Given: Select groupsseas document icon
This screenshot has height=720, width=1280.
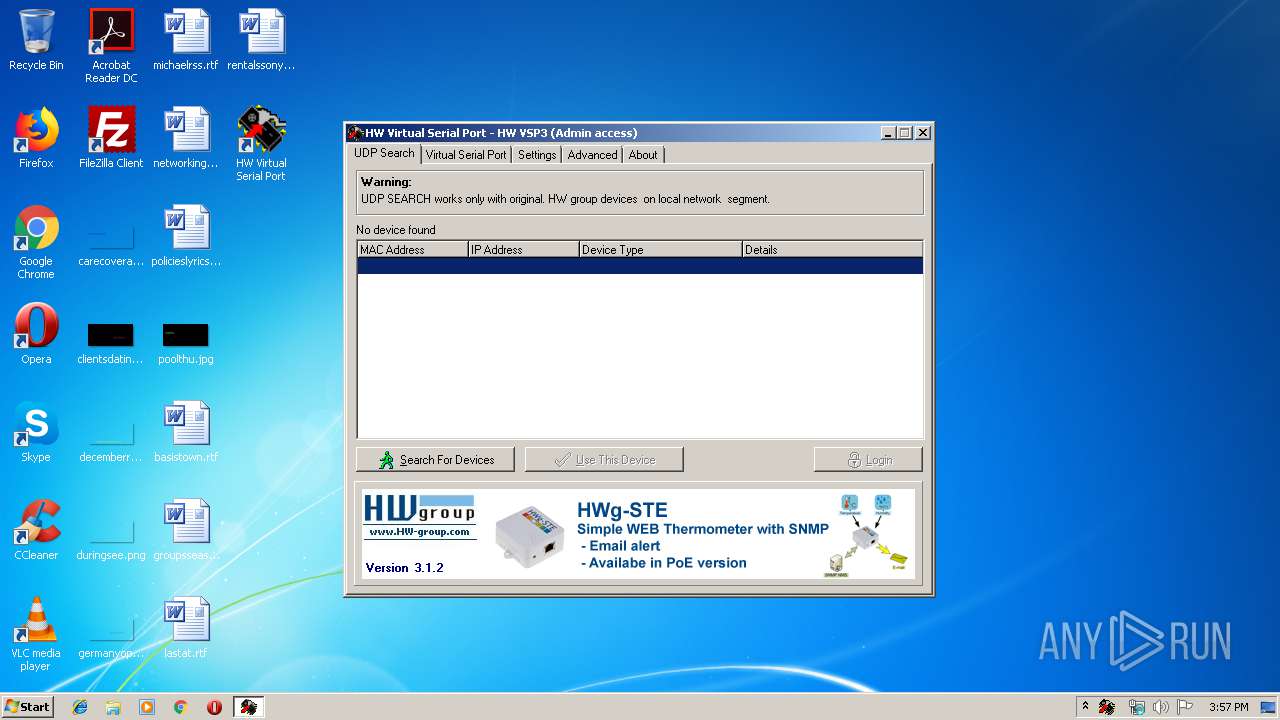Looking at the screenshot, I should 186,530.
